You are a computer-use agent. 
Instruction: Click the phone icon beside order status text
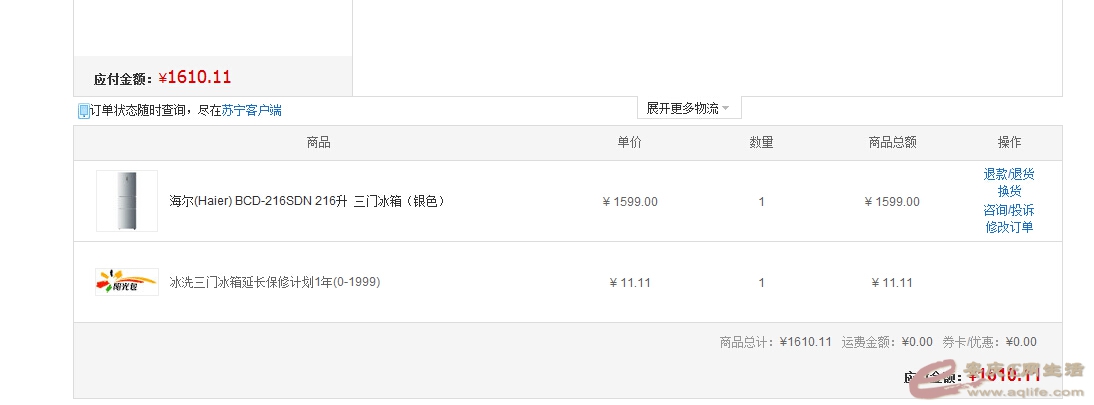pyautogui.click(x=84, y=111)
